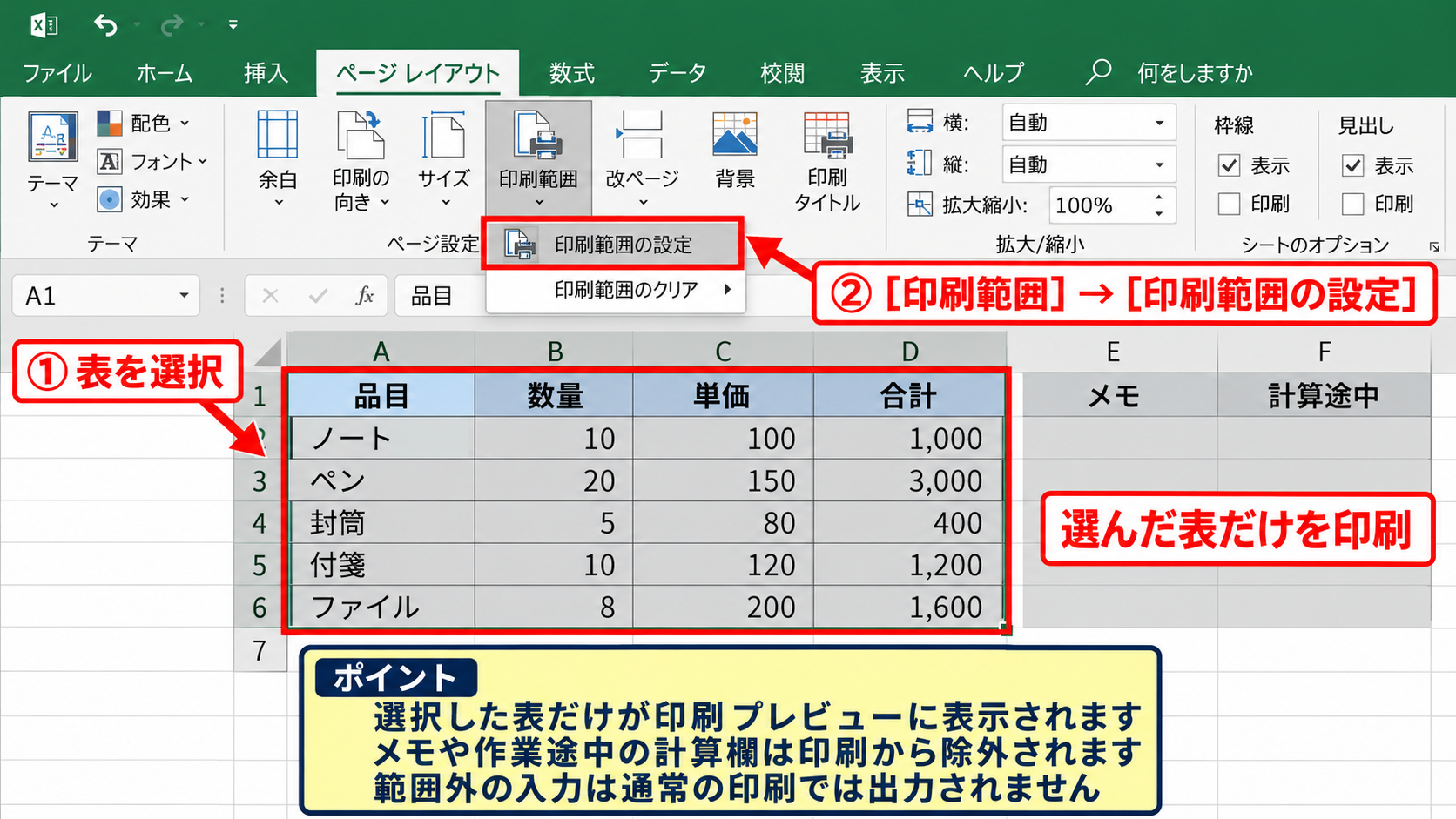
Task: Choose 印刷範囲の設定 from the menu
Action: click(x=613, y=245)
